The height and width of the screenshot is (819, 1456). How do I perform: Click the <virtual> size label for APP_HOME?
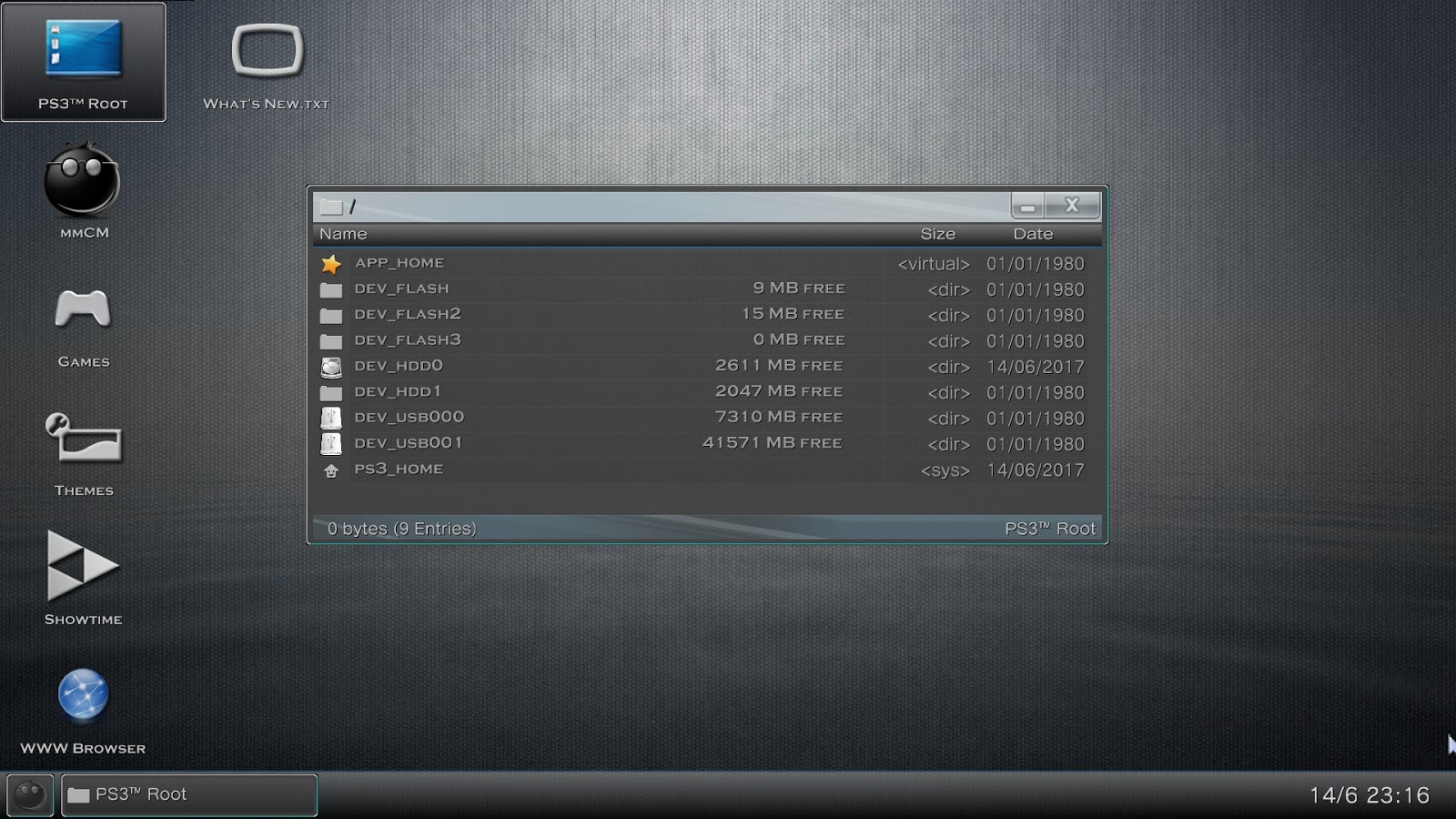pyautogui.click(x=934, y=264)
